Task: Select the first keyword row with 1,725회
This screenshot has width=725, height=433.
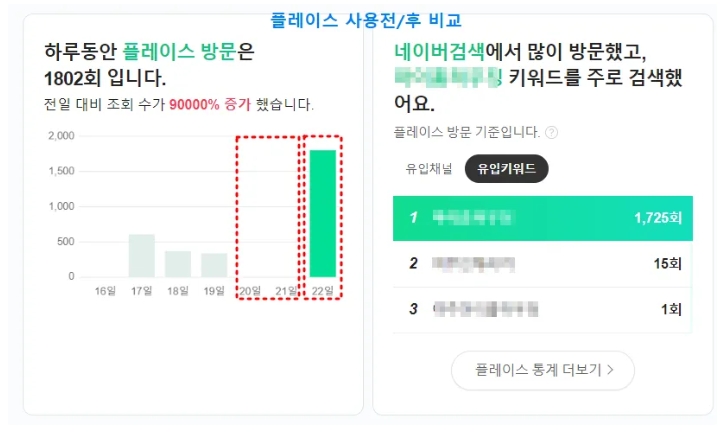Action: (542, 218)
